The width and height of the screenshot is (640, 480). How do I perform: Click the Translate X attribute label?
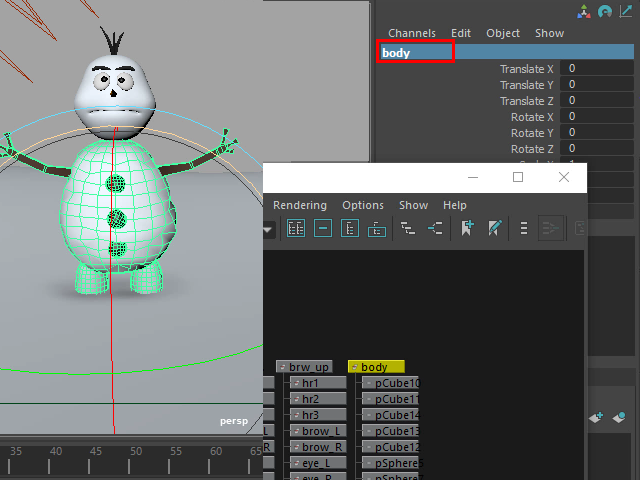[x=526, y=69]
